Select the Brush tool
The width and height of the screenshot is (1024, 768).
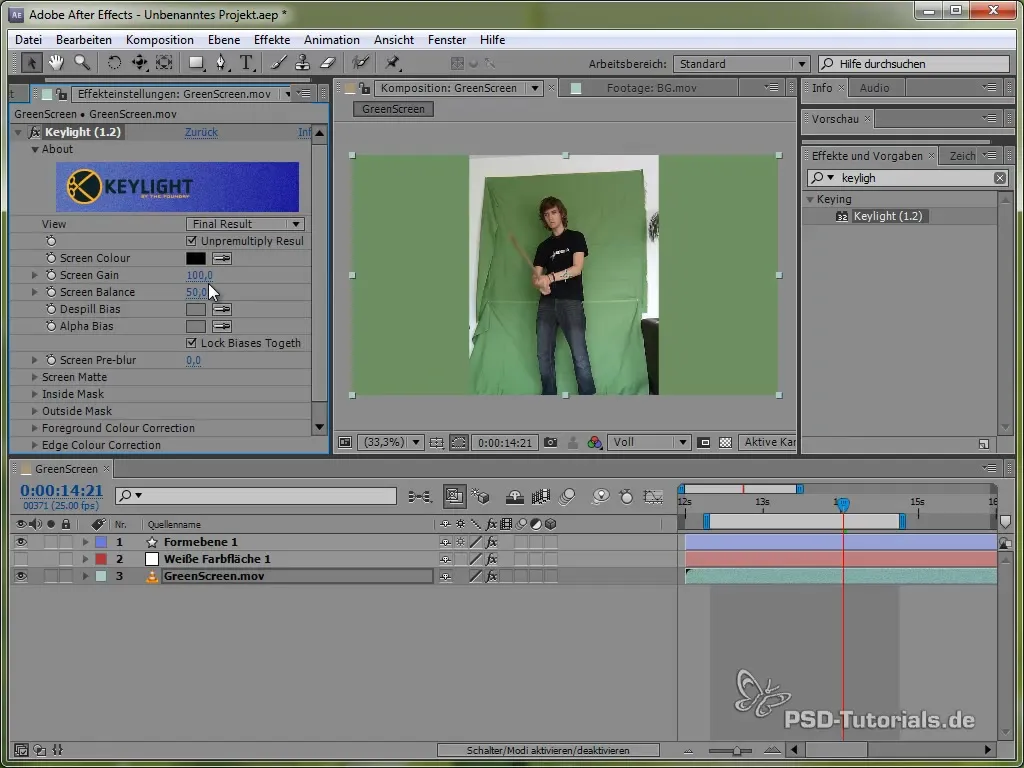coord(279,63)
